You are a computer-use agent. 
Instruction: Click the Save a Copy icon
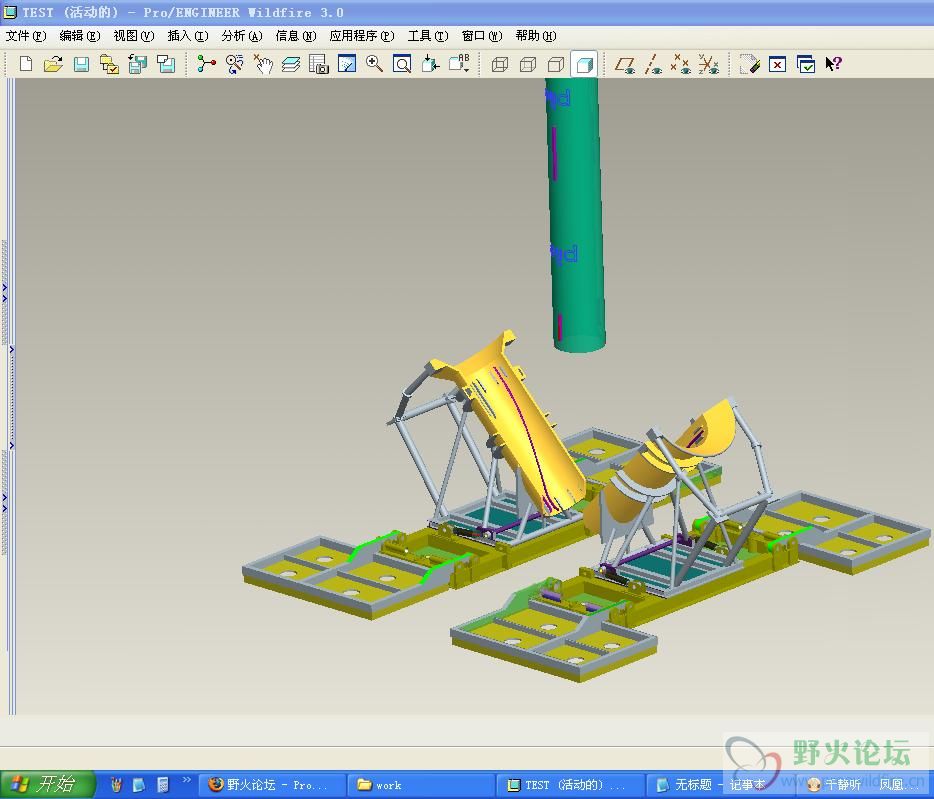point(138,64)
